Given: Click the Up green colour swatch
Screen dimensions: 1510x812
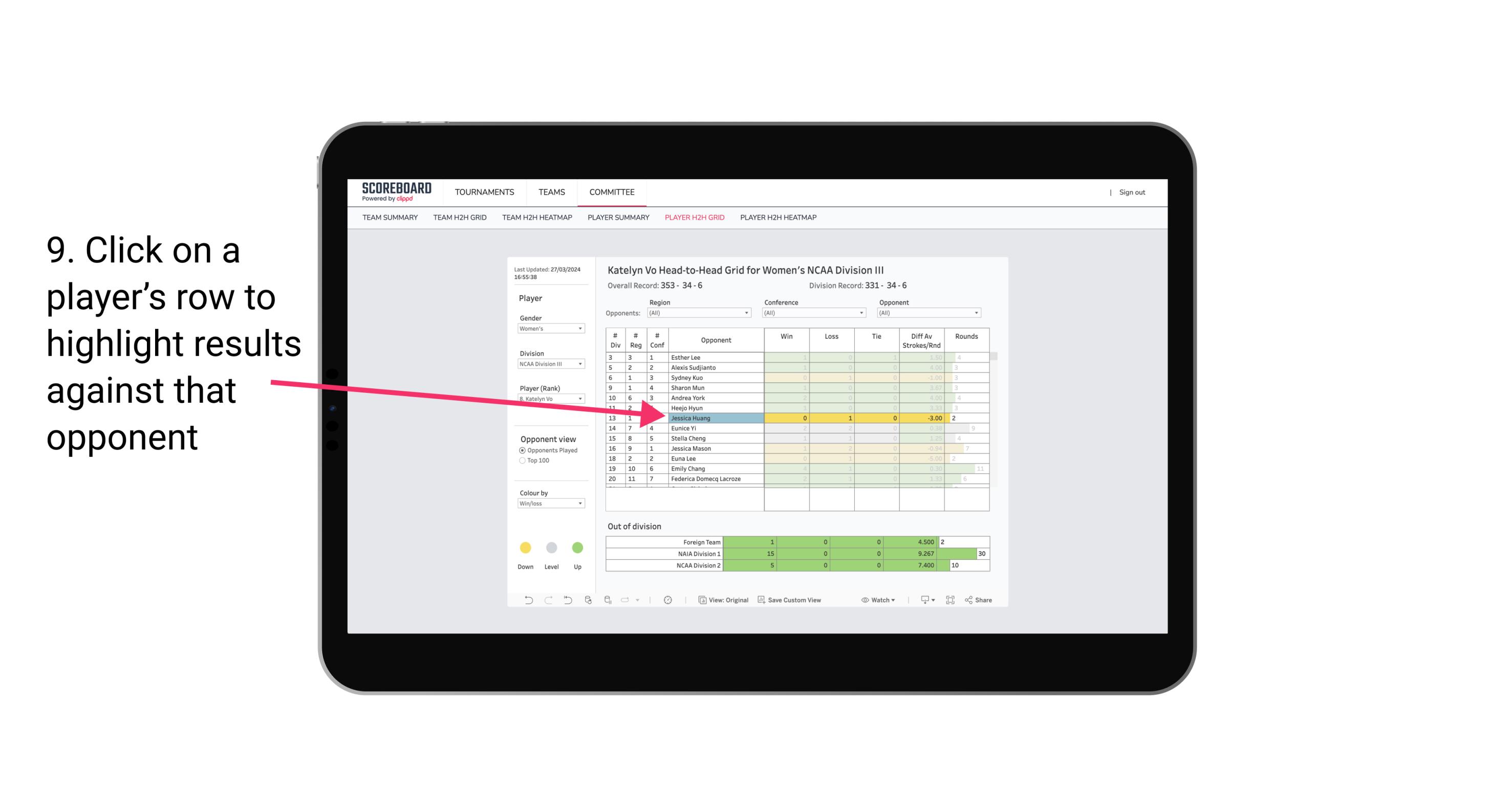Looking at the screenshot, I should (x=577, y=548).
